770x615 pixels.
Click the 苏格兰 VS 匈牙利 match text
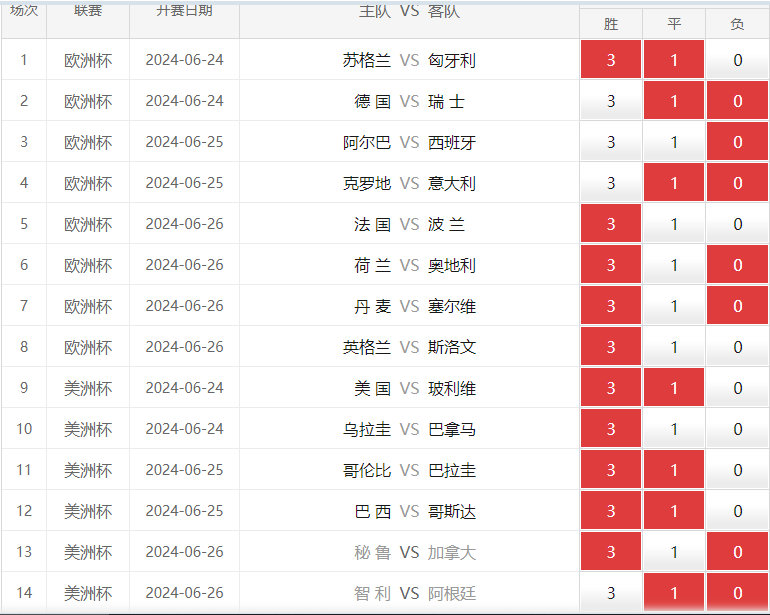409,60
